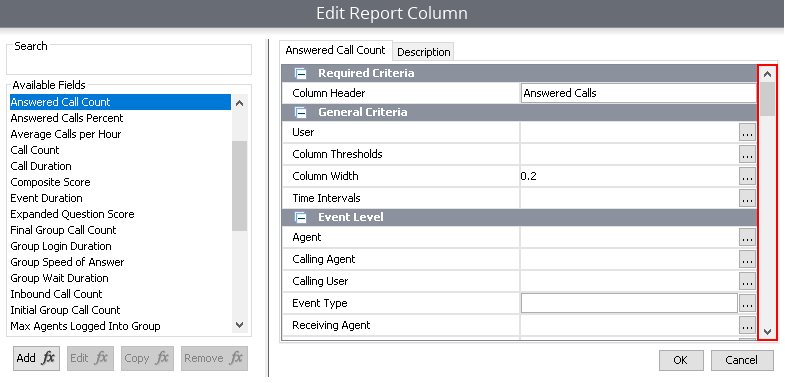Click into the Search input field
The image size is (785, 383).
[129, 62]
